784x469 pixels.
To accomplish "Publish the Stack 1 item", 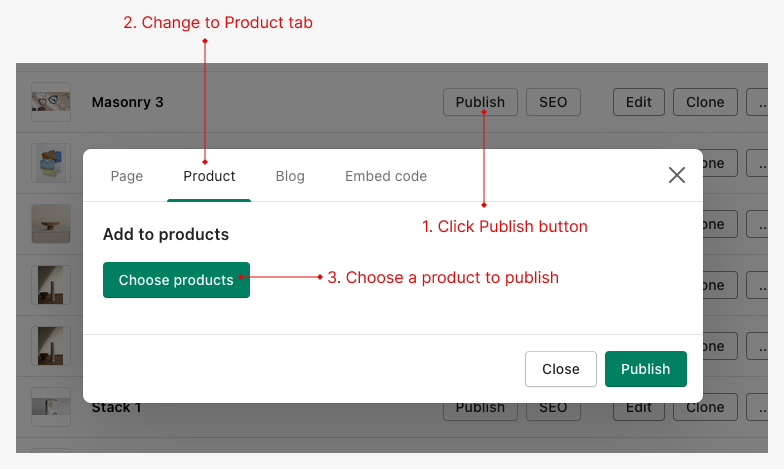I will click(480, 407).
